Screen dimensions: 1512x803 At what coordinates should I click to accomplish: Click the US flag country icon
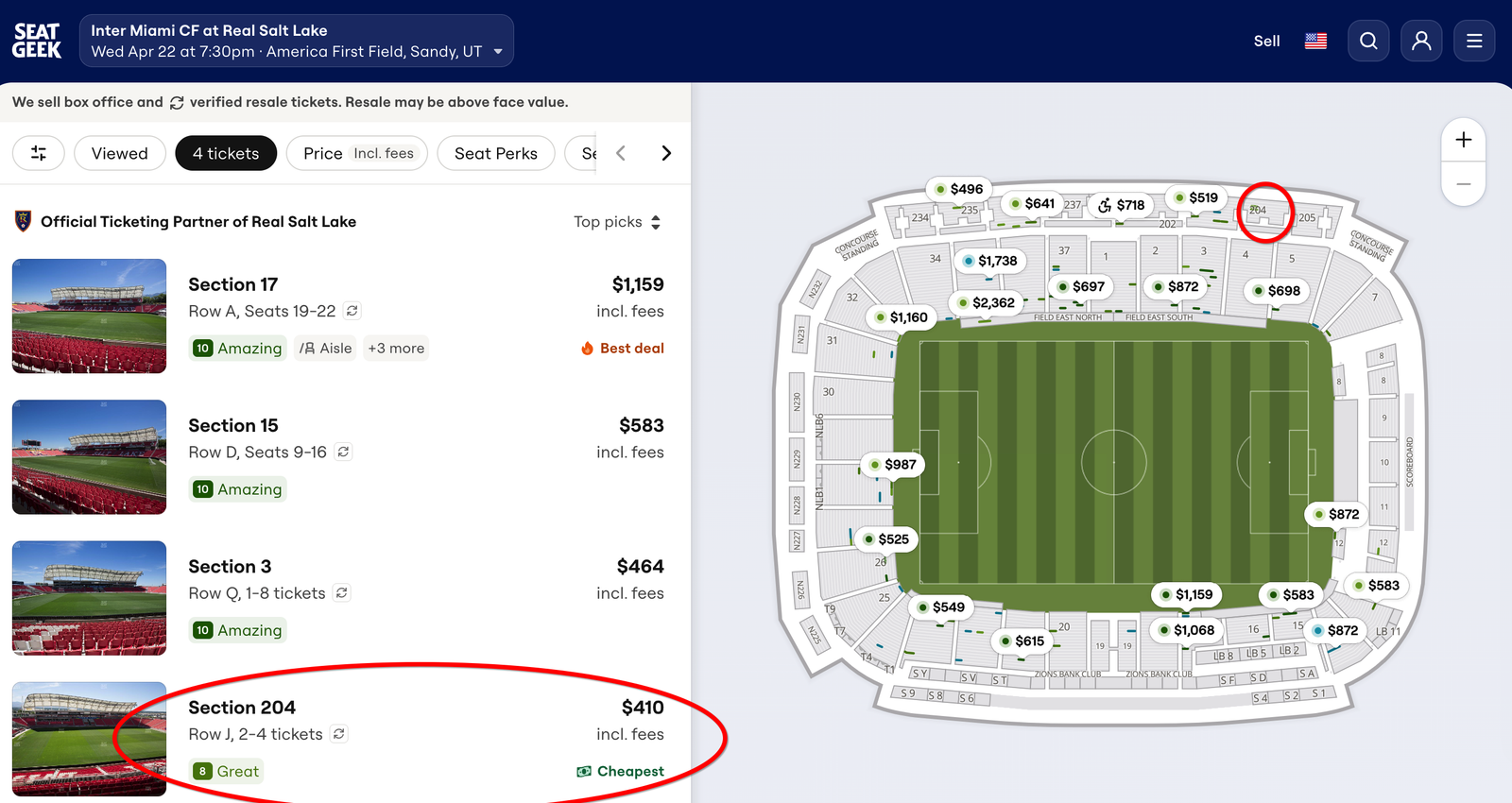[x=1315, y=41]
